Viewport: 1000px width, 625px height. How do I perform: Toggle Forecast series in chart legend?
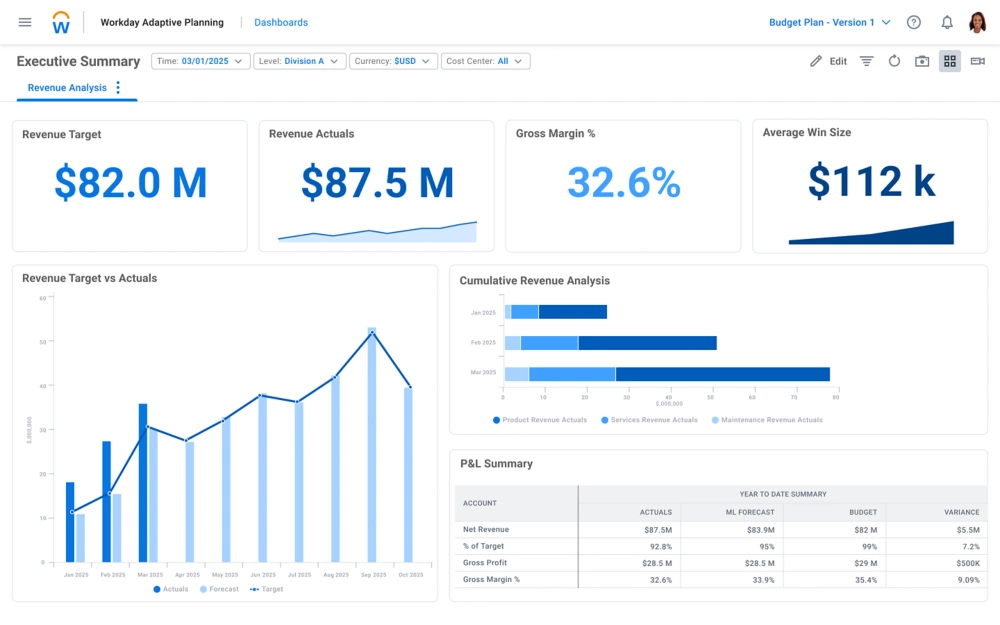218,590
